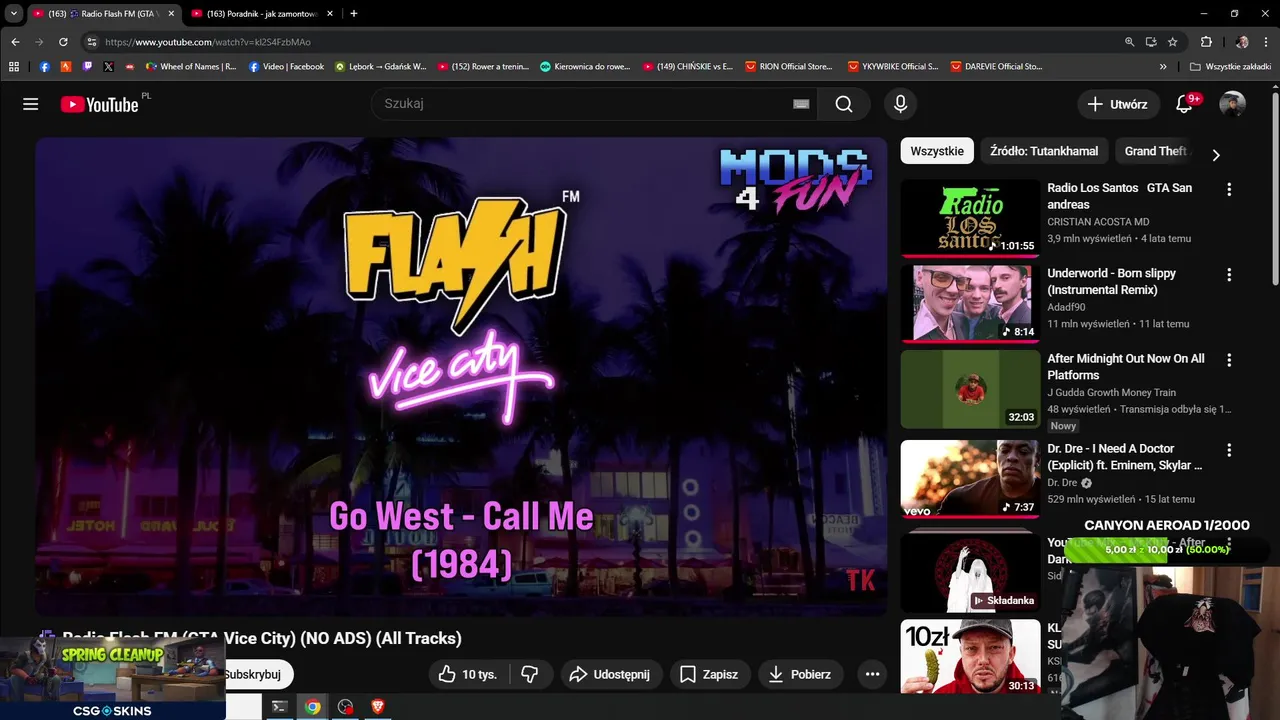Open the YouTube notifications bell
Screen dimensions: 1280x720
(x=1184, y=104)
